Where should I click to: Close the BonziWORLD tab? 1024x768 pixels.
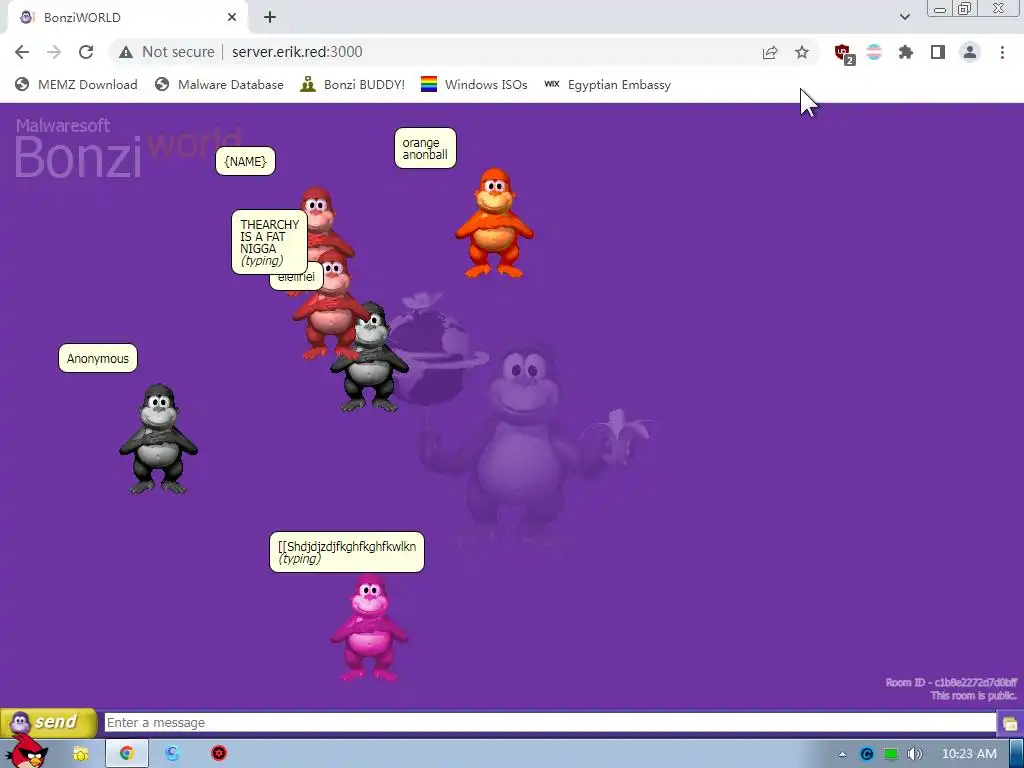pyautogui.click(x=232, y=17)
